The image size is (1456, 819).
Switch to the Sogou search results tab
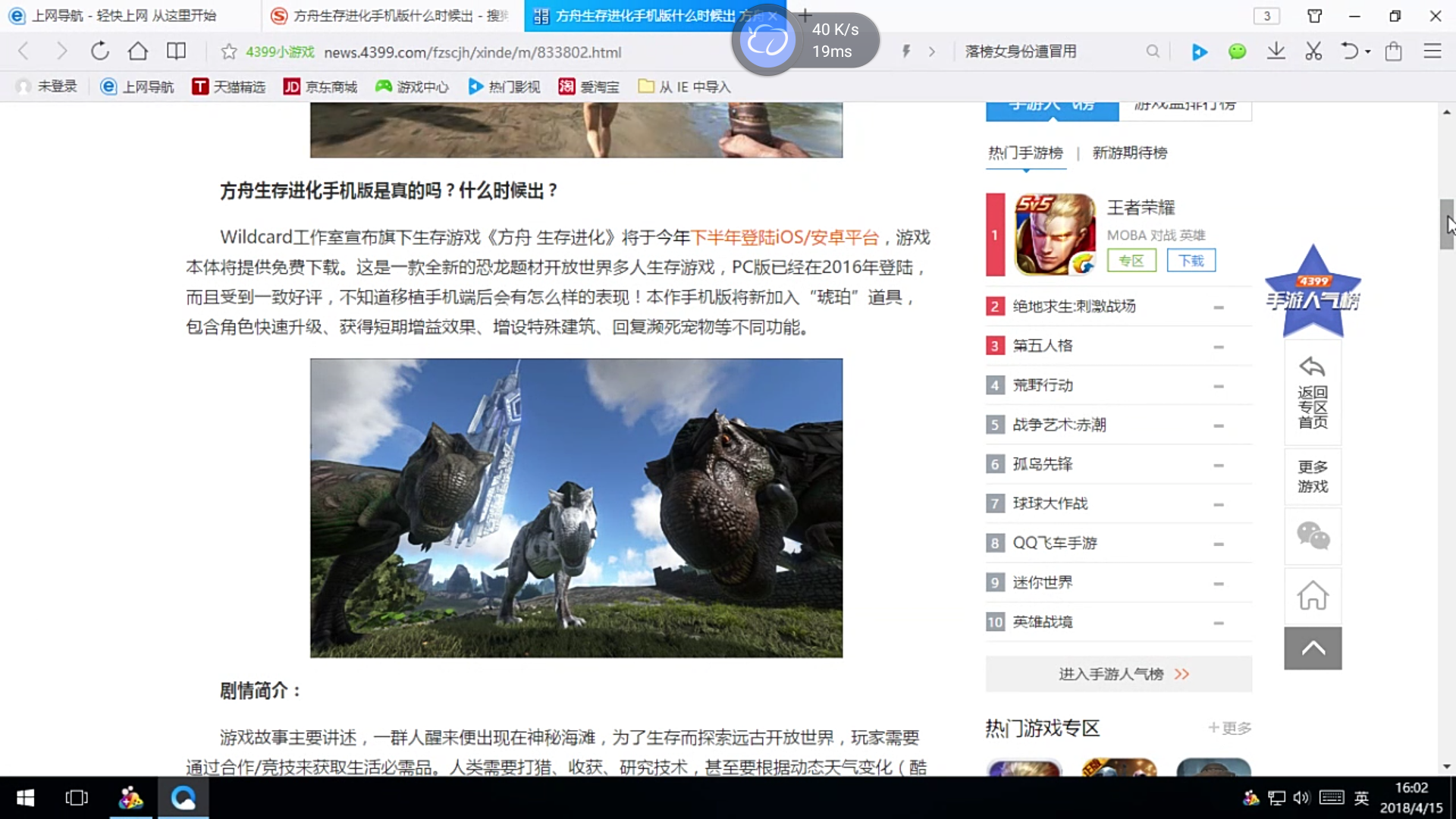[x=393, y=16]
